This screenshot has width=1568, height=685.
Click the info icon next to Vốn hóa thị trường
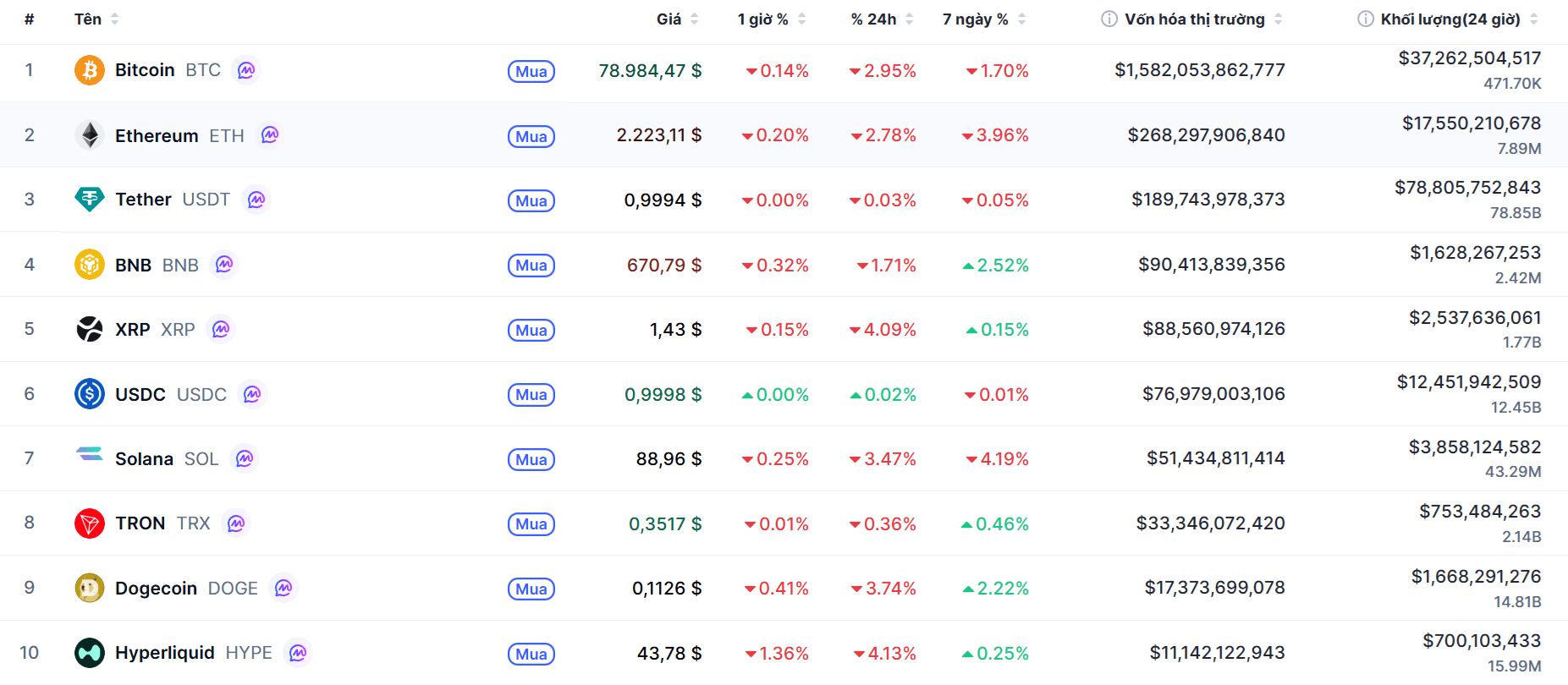[x=1109, y=19]
